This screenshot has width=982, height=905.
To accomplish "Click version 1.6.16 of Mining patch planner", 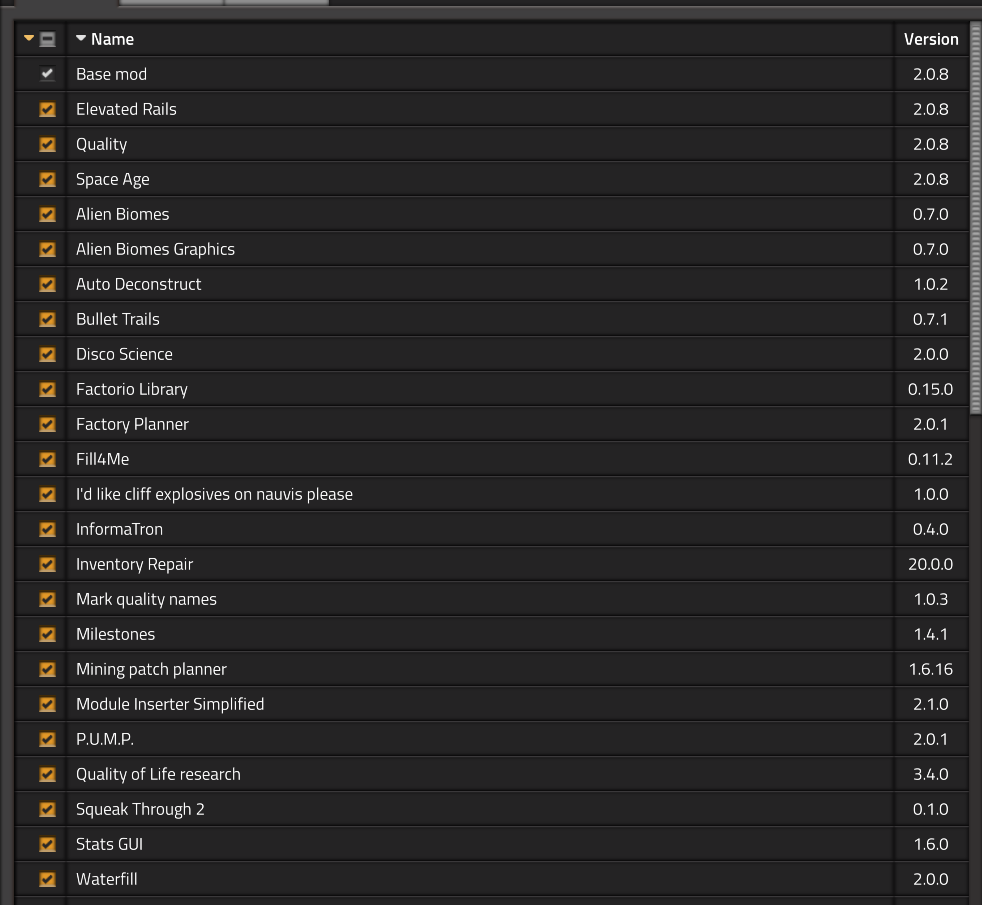I will coord(931,670).
